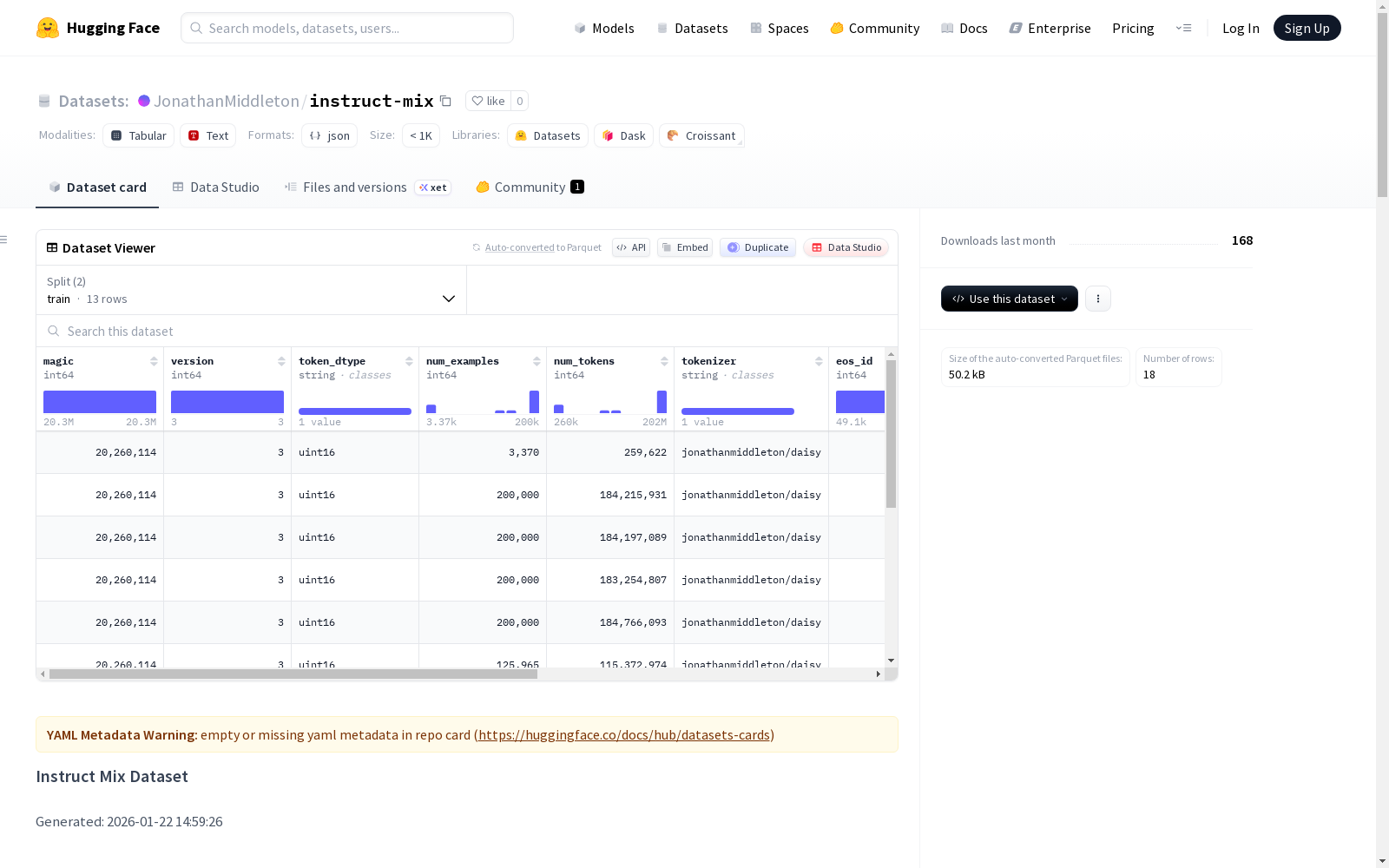Select the Tabular modality tag
1389x868 pixels.
pos(139,135)
